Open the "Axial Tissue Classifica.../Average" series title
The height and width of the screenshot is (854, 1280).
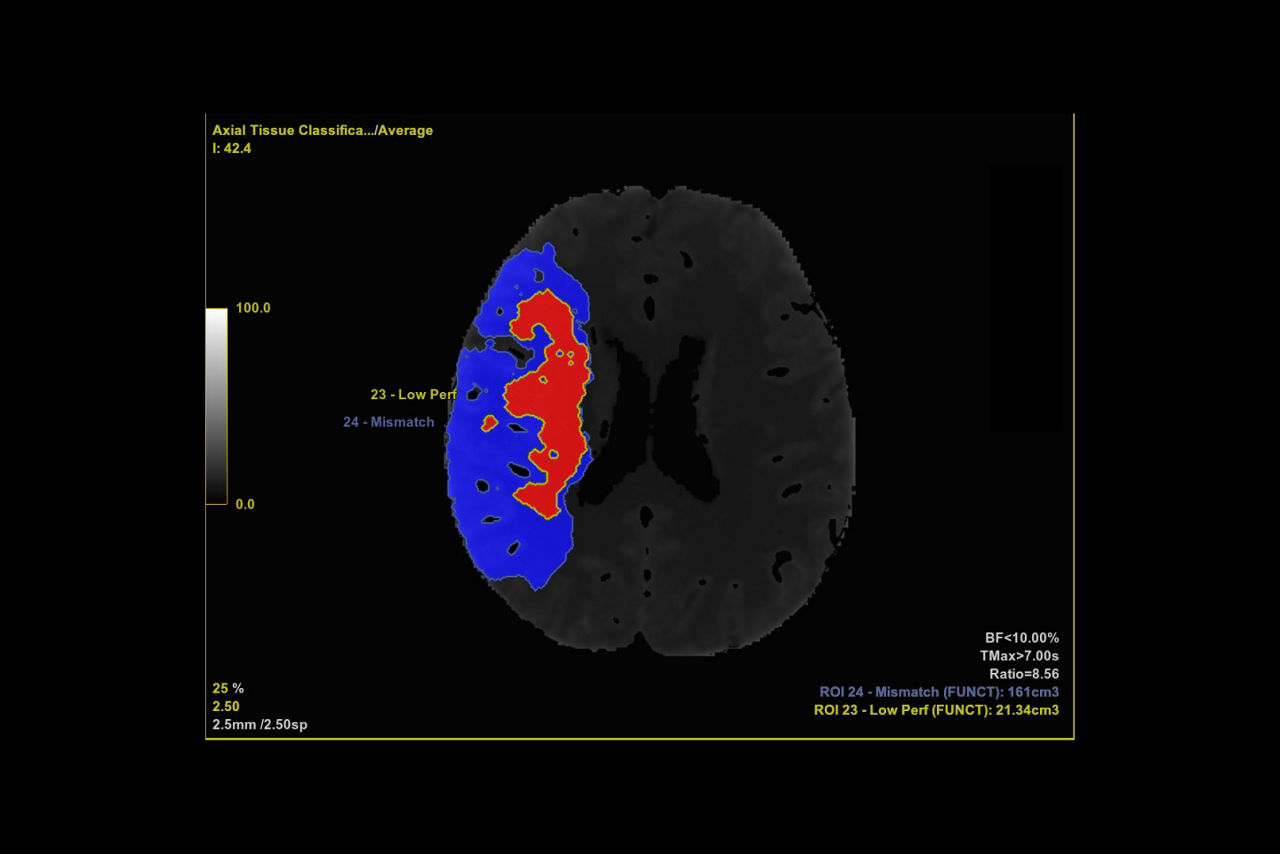pos(322,130)
